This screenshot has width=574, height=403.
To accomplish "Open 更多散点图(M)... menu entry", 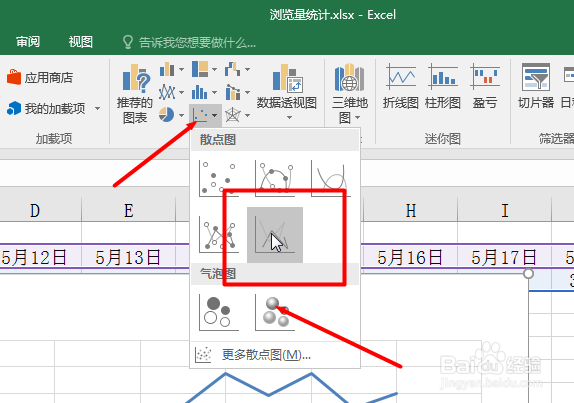I will click(x=275, y=354).
